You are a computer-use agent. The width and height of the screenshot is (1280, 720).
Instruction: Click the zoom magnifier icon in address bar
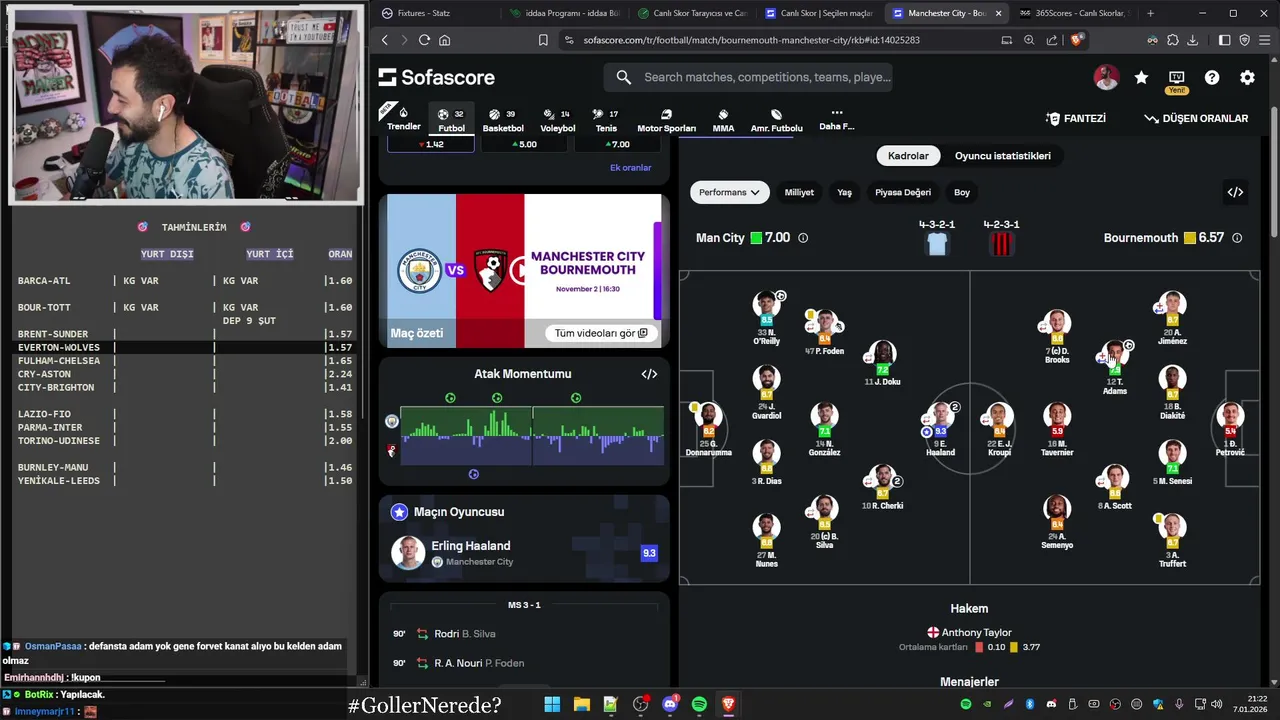1029,40
